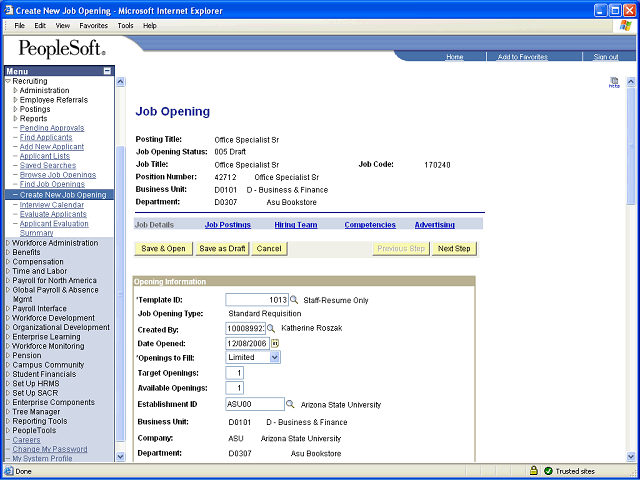Open the Find Job Openings link
640x480 pixels.
pos(52,184)
